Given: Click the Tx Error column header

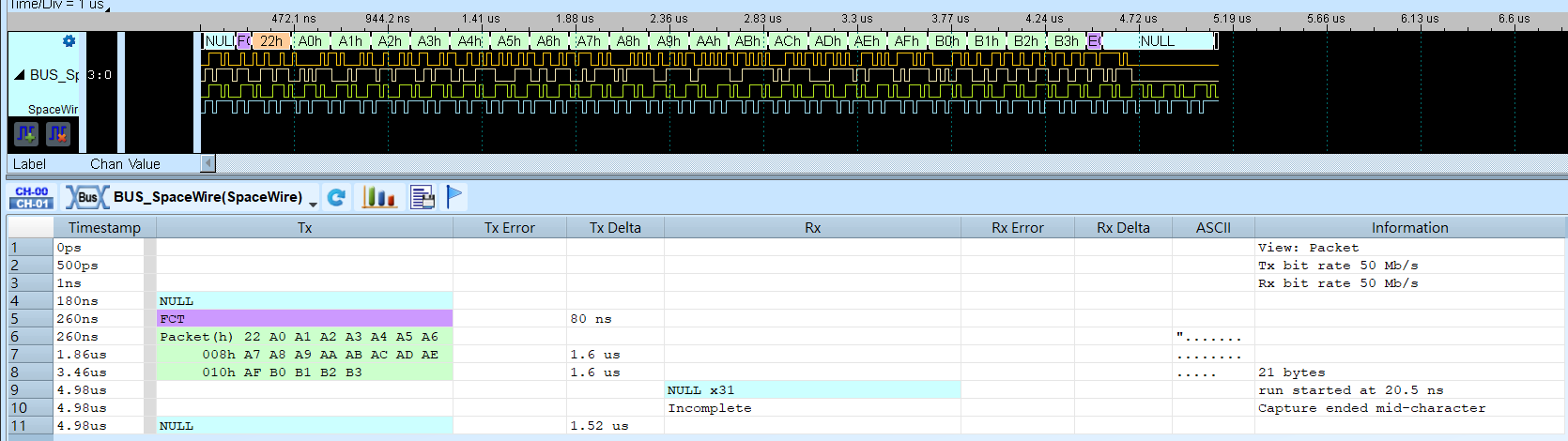Looking at the screenshot, I should (510, 228).
